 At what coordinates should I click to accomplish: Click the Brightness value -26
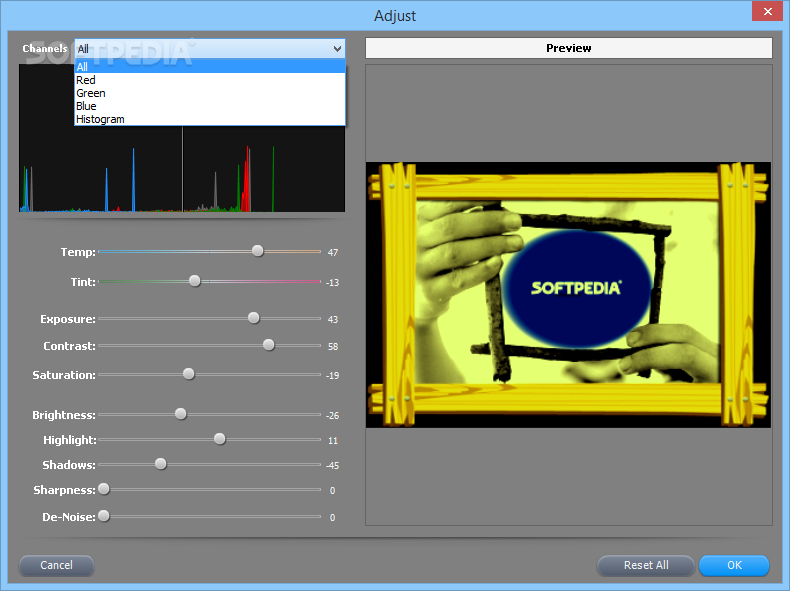coord(332,416)
